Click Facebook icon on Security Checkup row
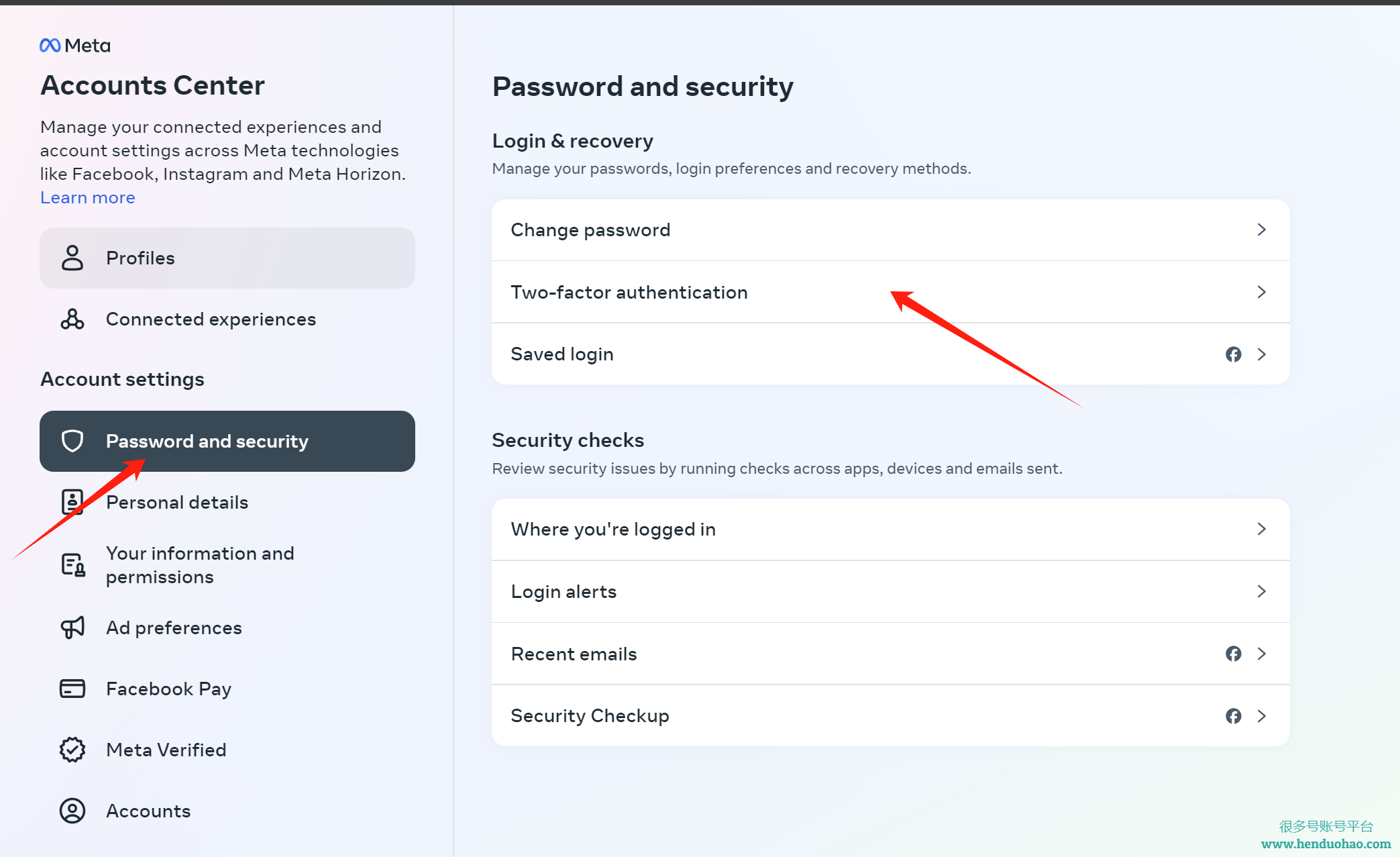Viewport: 1400px width, 857px height. tap(1234, 716)
